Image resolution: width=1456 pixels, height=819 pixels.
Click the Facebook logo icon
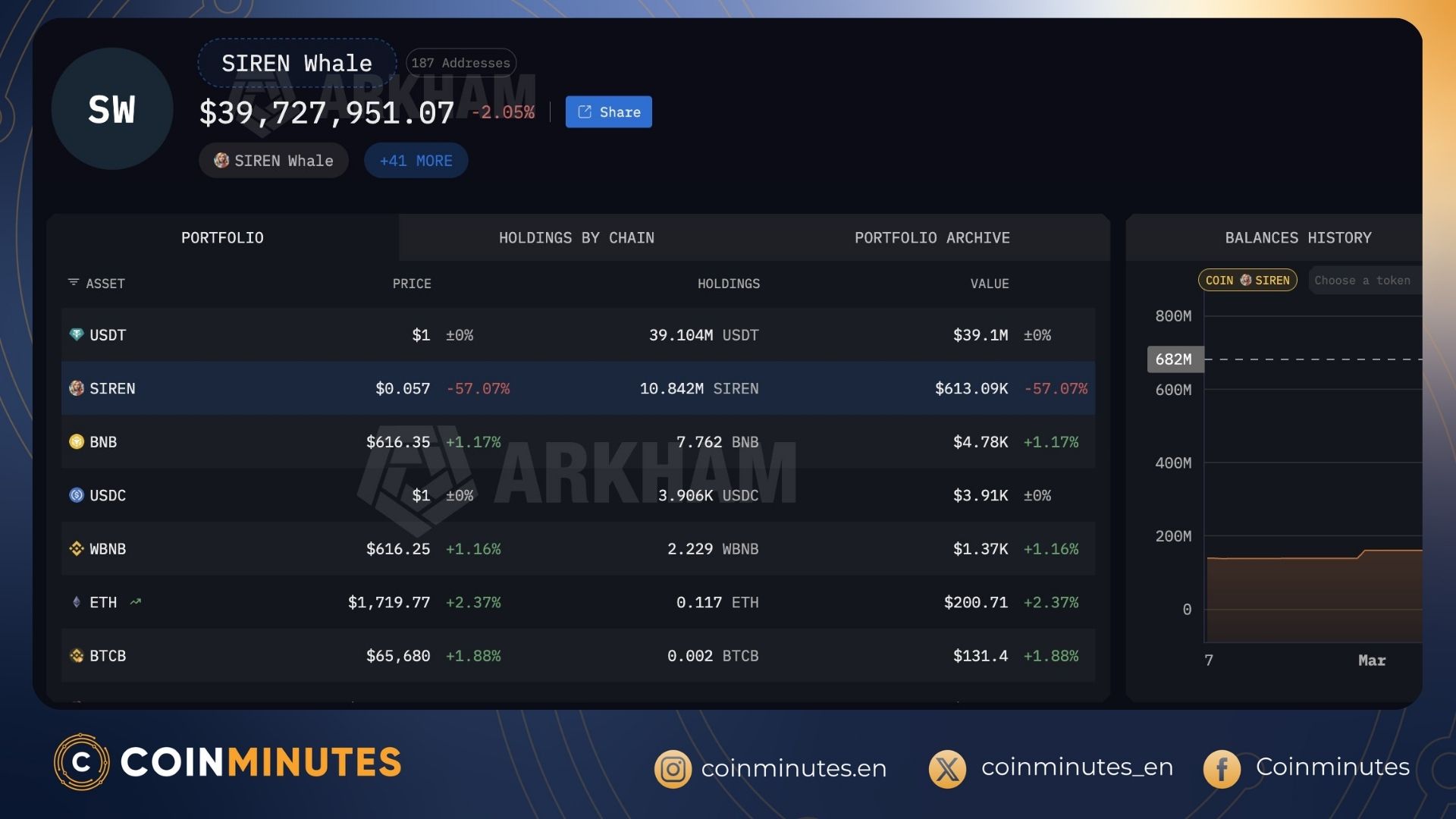(x=1222, y=769)
